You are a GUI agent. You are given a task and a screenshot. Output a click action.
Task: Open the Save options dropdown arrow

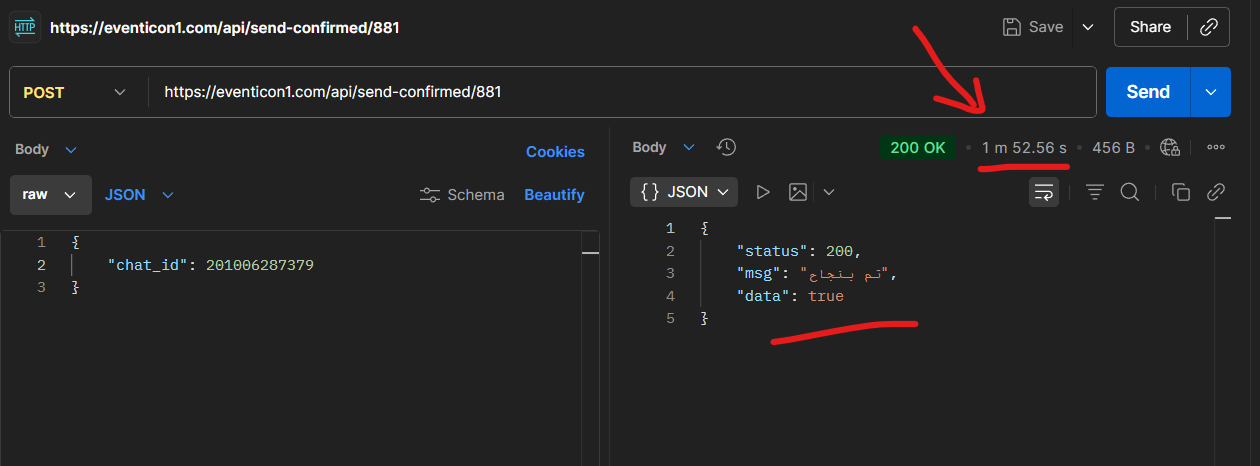pos(1088,27)
